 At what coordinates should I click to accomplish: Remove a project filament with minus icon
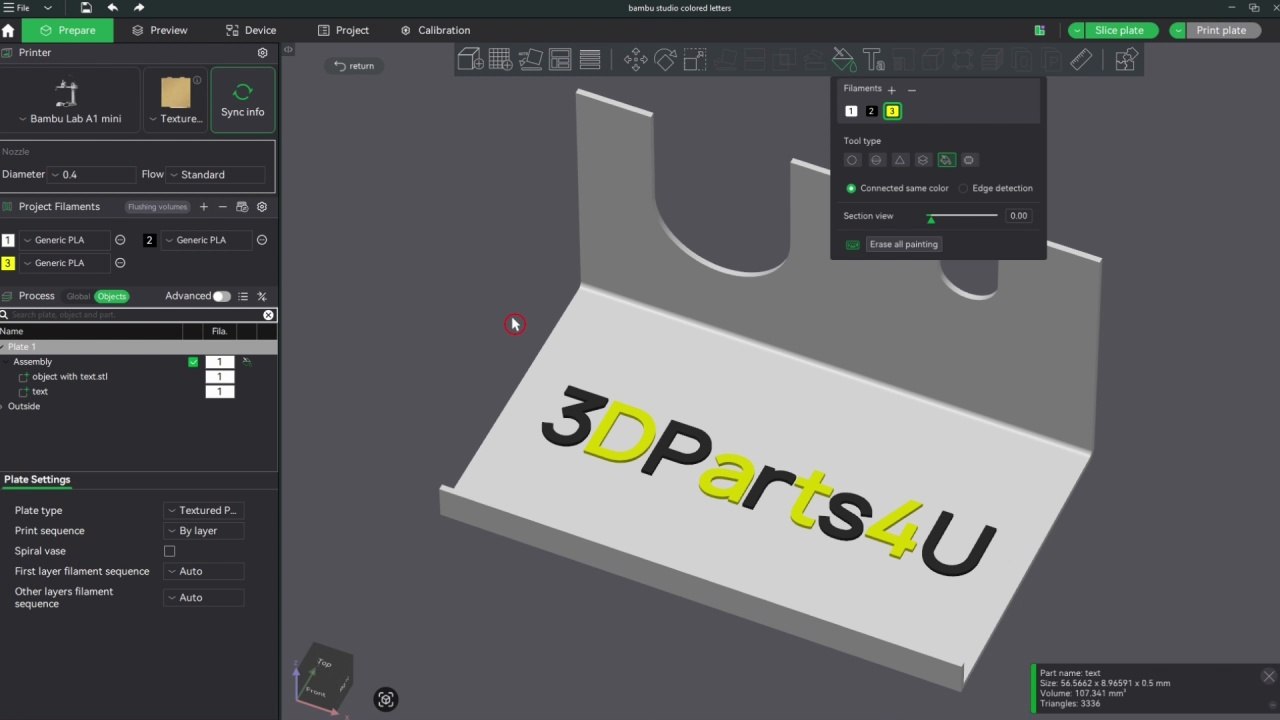223,207
